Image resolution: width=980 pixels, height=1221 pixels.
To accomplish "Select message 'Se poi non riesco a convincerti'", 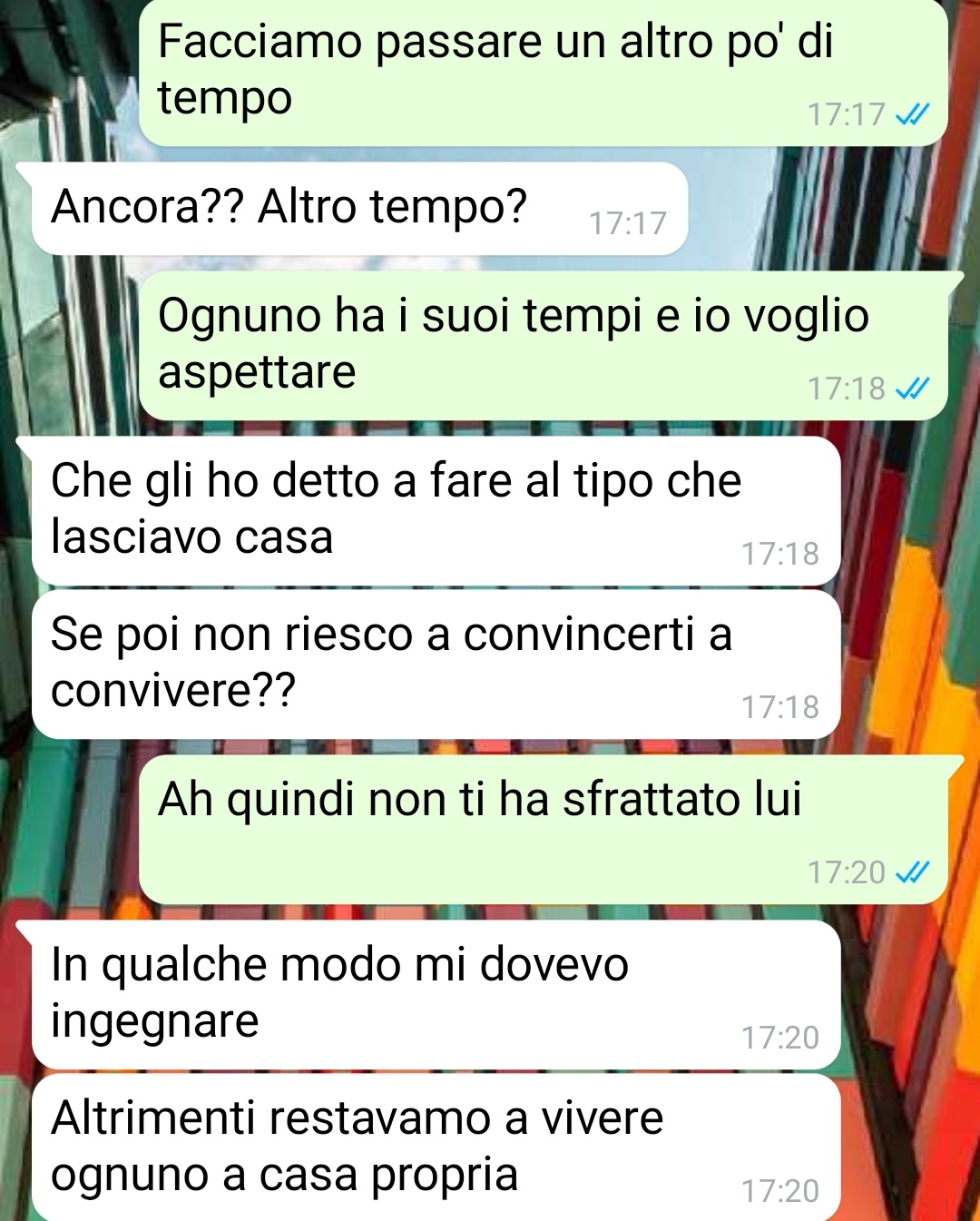I will click(436, 665).
